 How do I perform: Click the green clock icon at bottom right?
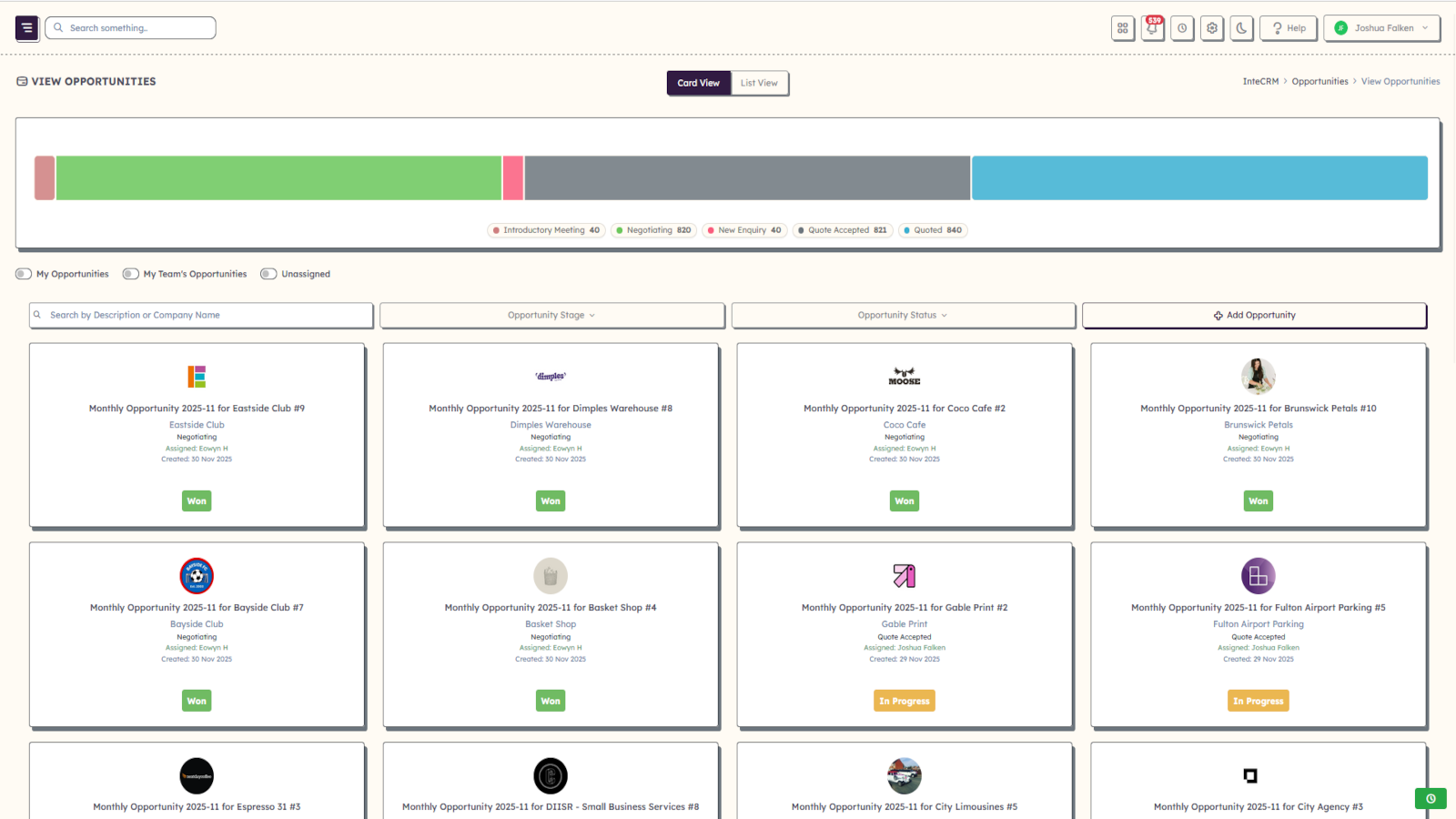pos(1430,798)
